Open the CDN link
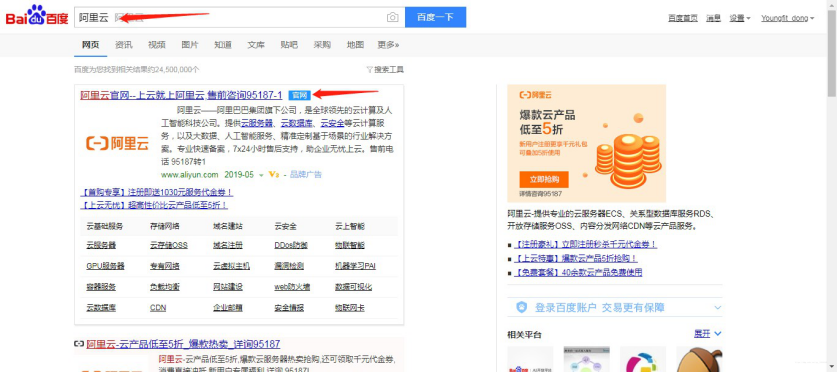The image size is (837, 373). (x=158, y=307)
